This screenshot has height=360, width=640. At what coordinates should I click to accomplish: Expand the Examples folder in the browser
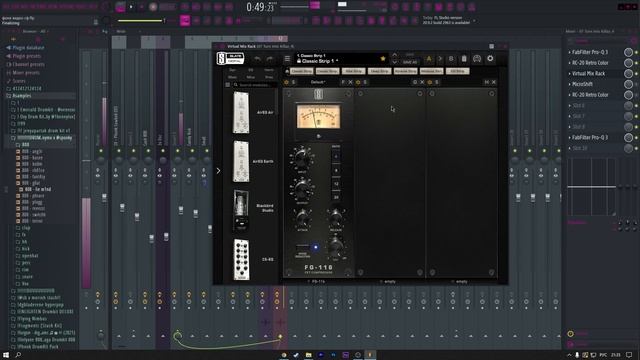click(x=22, y=96)
